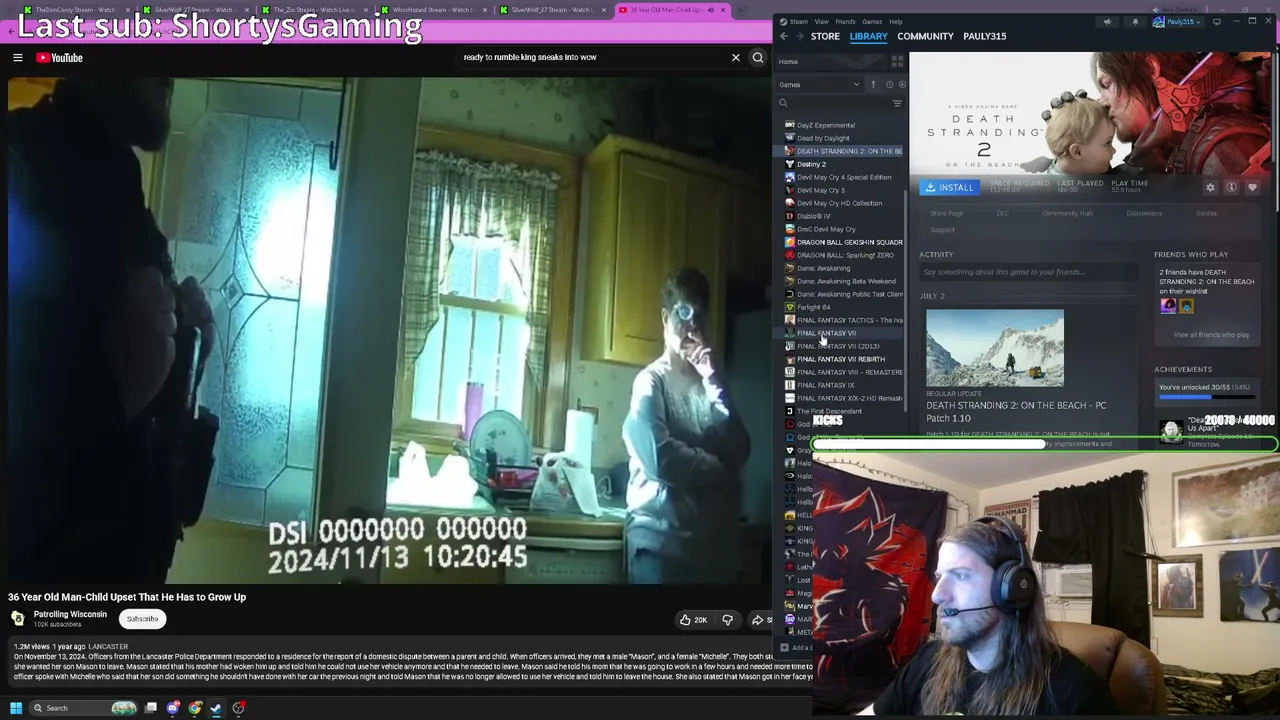
Task: Switch to the Steam LIBRARY tab
Action: (x=868, y=36)
